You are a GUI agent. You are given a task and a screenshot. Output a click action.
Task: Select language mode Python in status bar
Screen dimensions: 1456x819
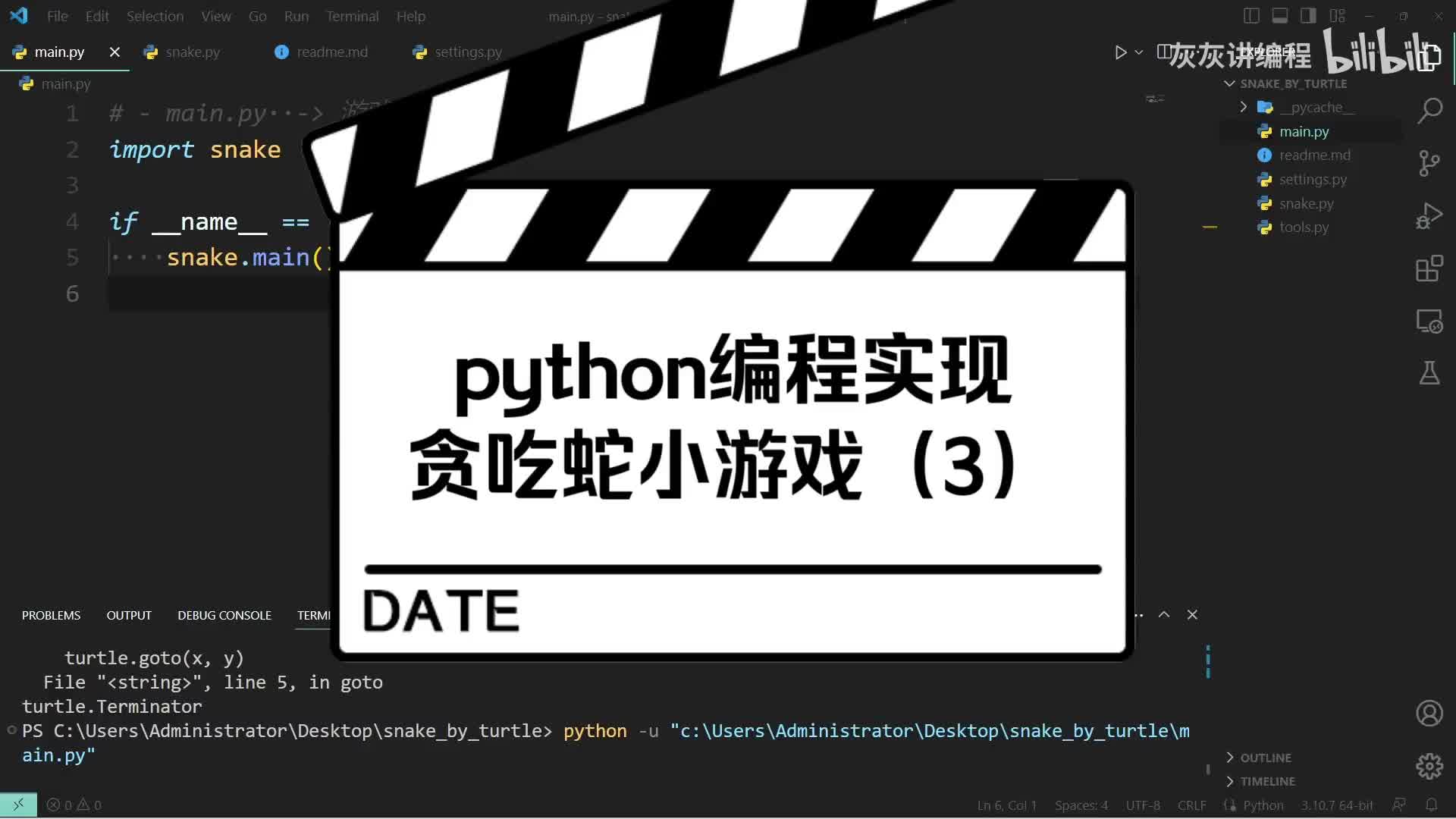[x=1263, y=805]
